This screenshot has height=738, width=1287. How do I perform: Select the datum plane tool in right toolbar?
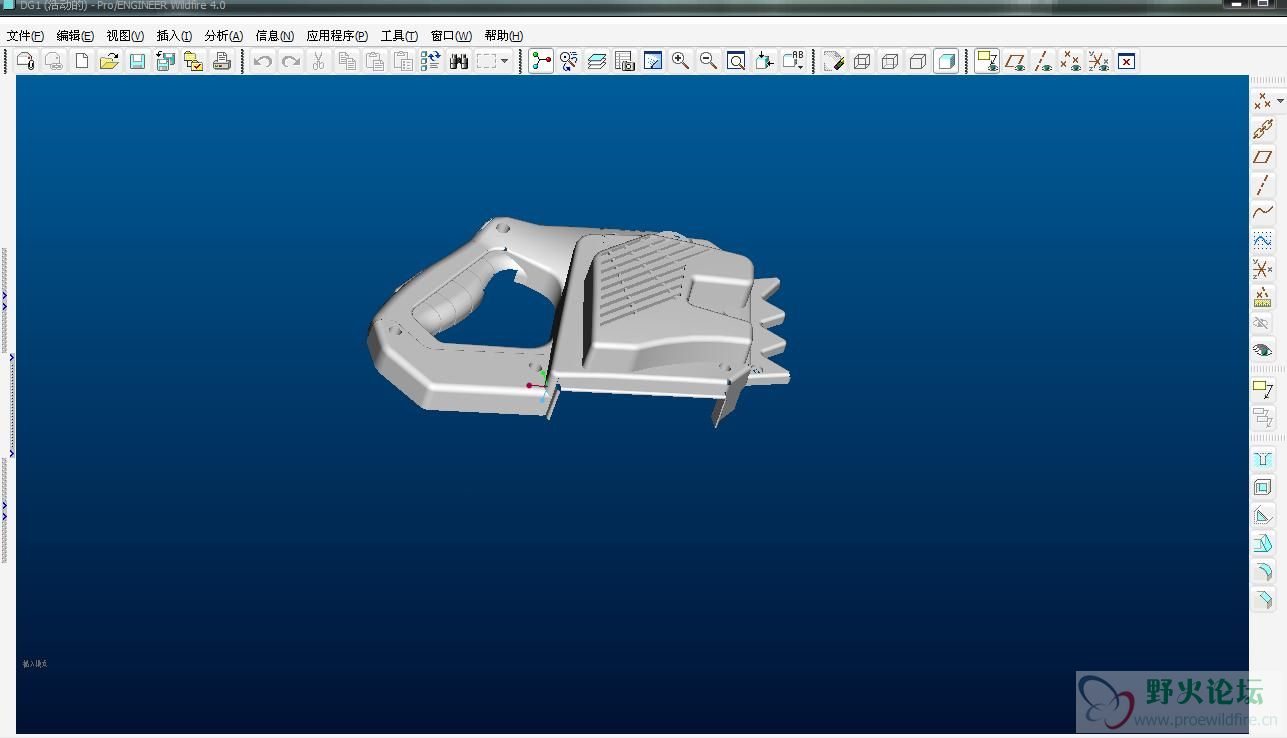tap(1262, 157)
